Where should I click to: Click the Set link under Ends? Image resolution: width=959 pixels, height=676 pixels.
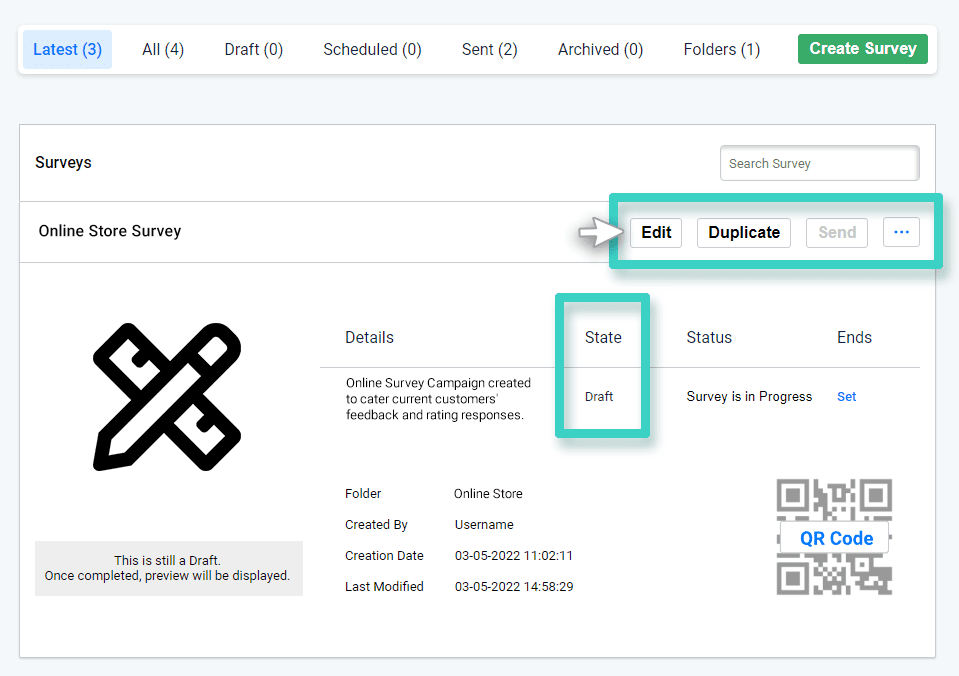pyautogui.click(x=846, y=397)
